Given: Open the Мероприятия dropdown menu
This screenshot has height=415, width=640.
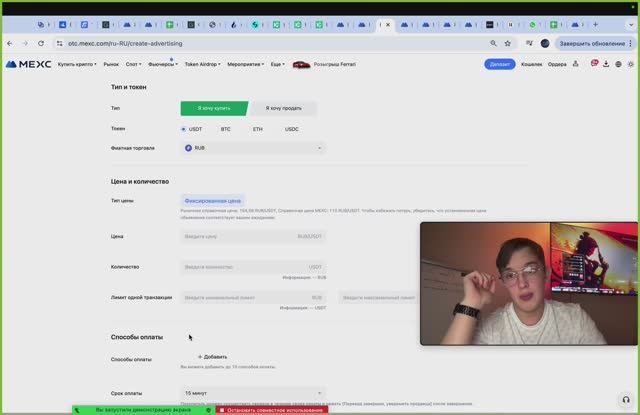Looking at the screenshot, I should [245, 64].
